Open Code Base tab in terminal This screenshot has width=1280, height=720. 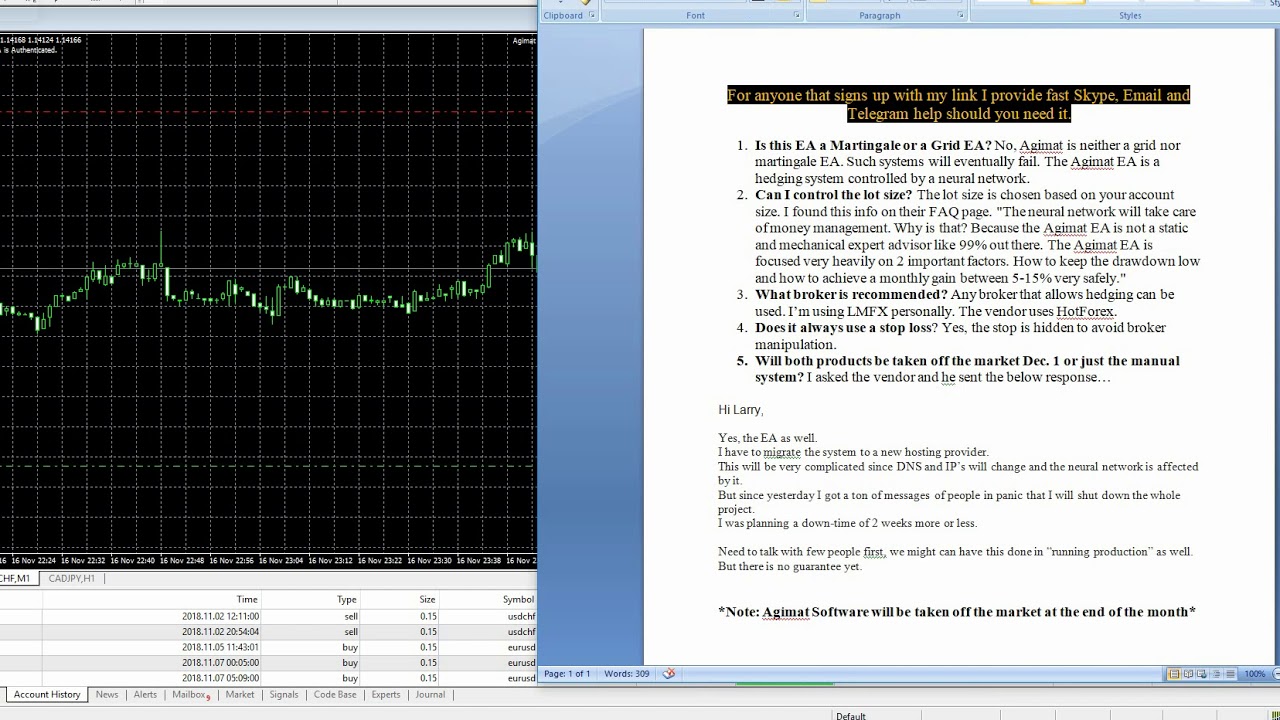[335, 695]
